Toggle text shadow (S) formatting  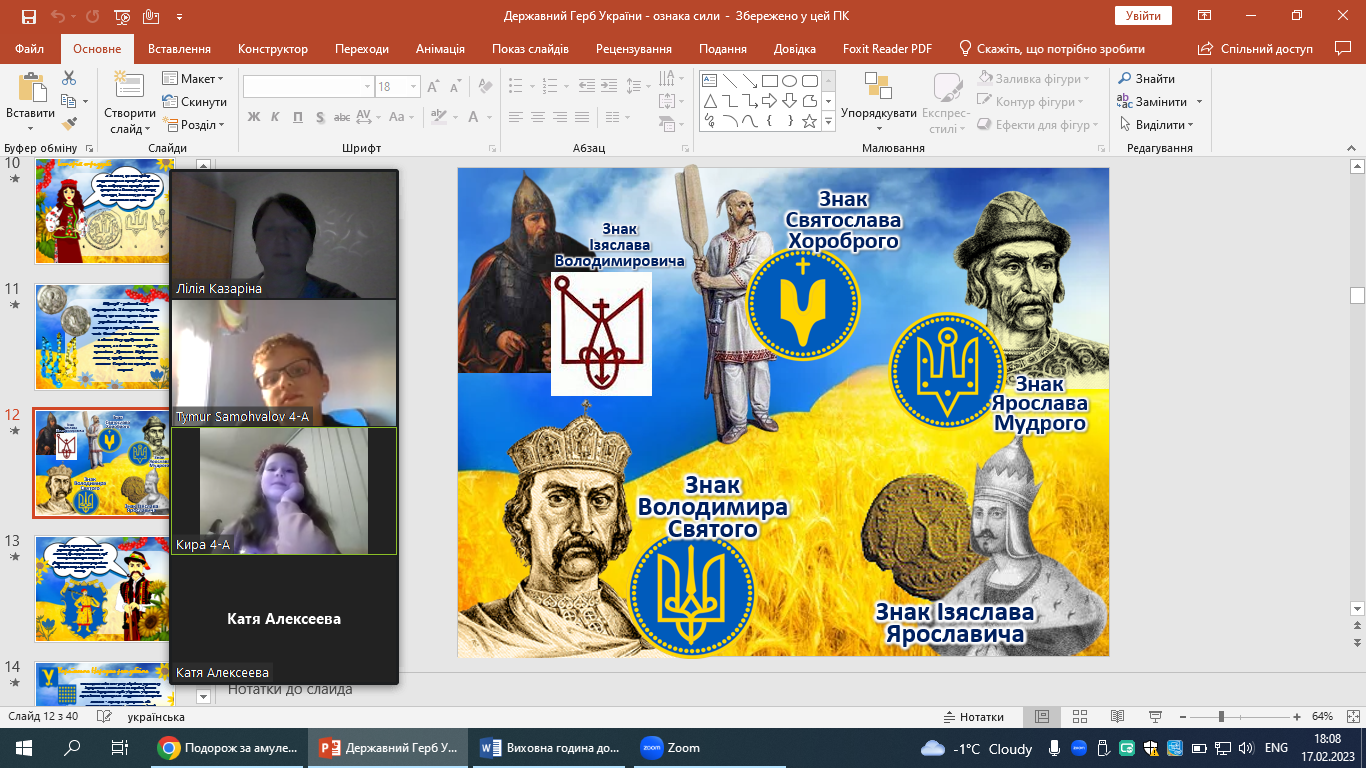point(320,117)
